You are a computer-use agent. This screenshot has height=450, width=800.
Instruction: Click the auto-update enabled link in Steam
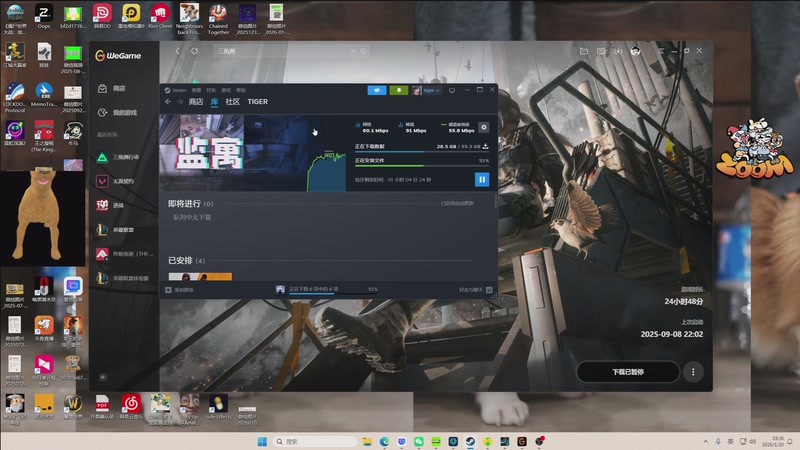tap(457, 204)
